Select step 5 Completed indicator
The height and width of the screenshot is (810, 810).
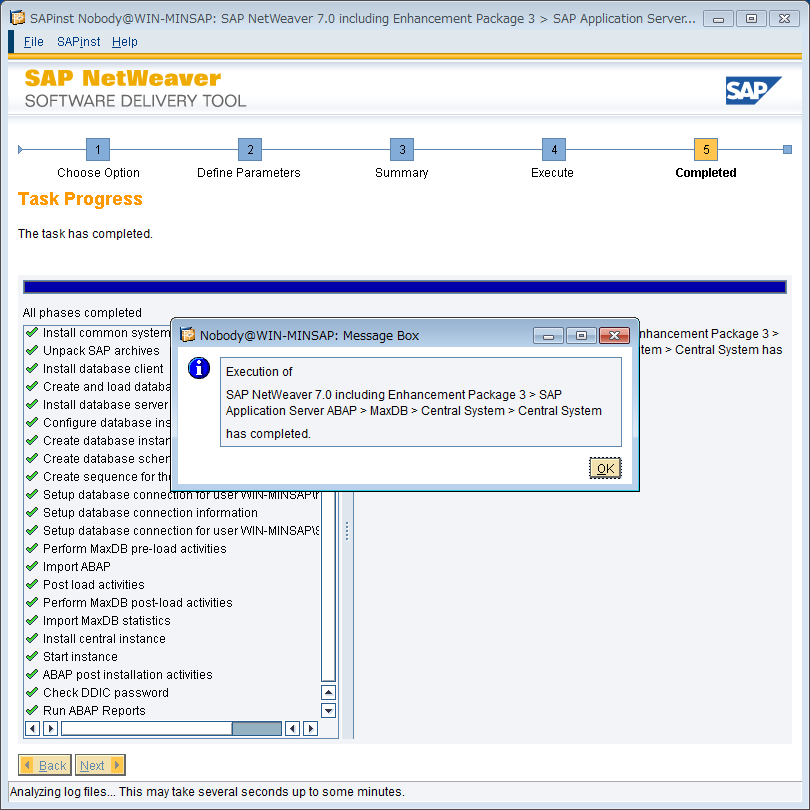705,148
